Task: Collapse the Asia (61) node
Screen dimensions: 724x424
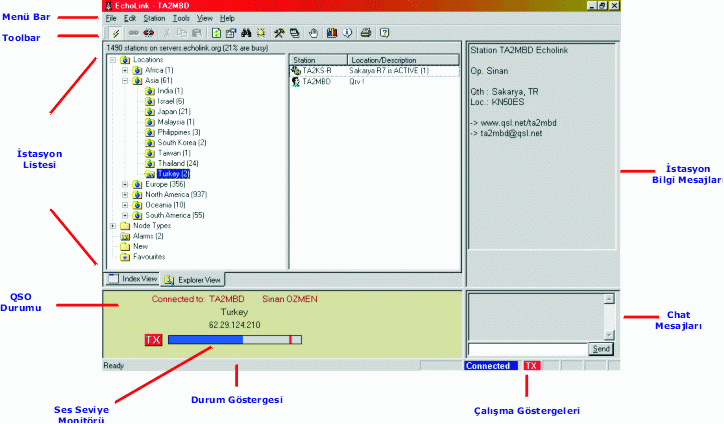Action: point(125,81)
